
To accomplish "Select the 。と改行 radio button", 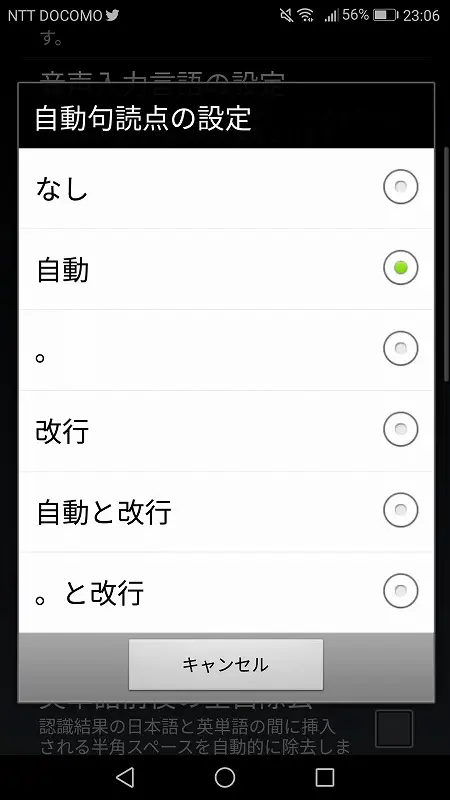I will [401, 591].
